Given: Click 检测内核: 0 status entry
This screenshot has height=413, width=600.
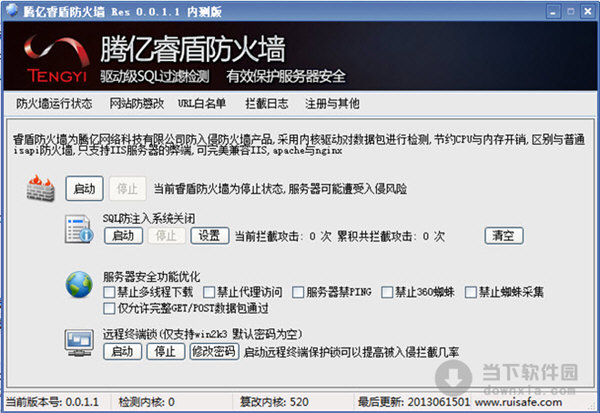Looking at the screenshot, I should (x=147, y=402).
